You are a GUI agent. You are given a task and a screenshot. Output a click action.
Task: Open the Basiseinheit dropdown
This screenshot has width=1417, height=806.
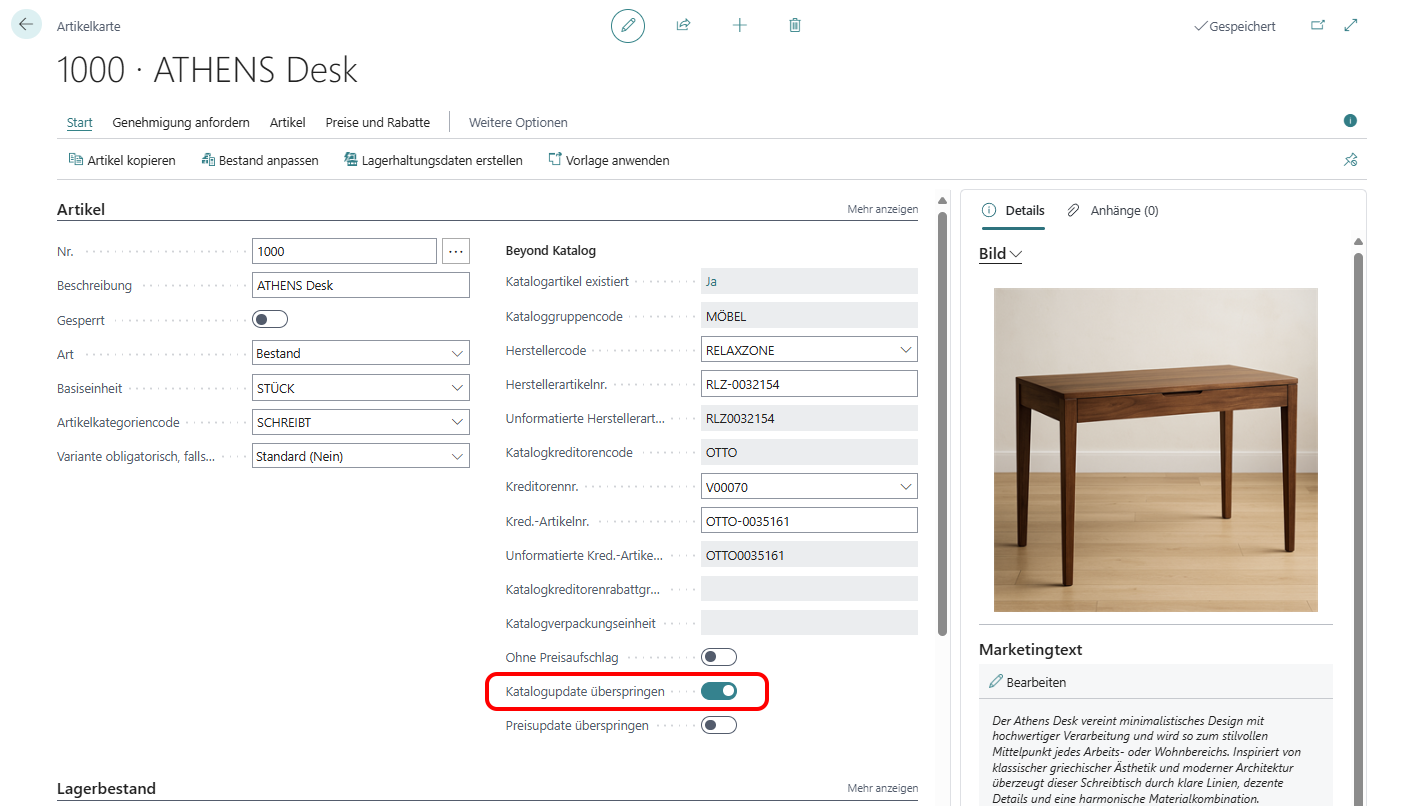point(458,388)
